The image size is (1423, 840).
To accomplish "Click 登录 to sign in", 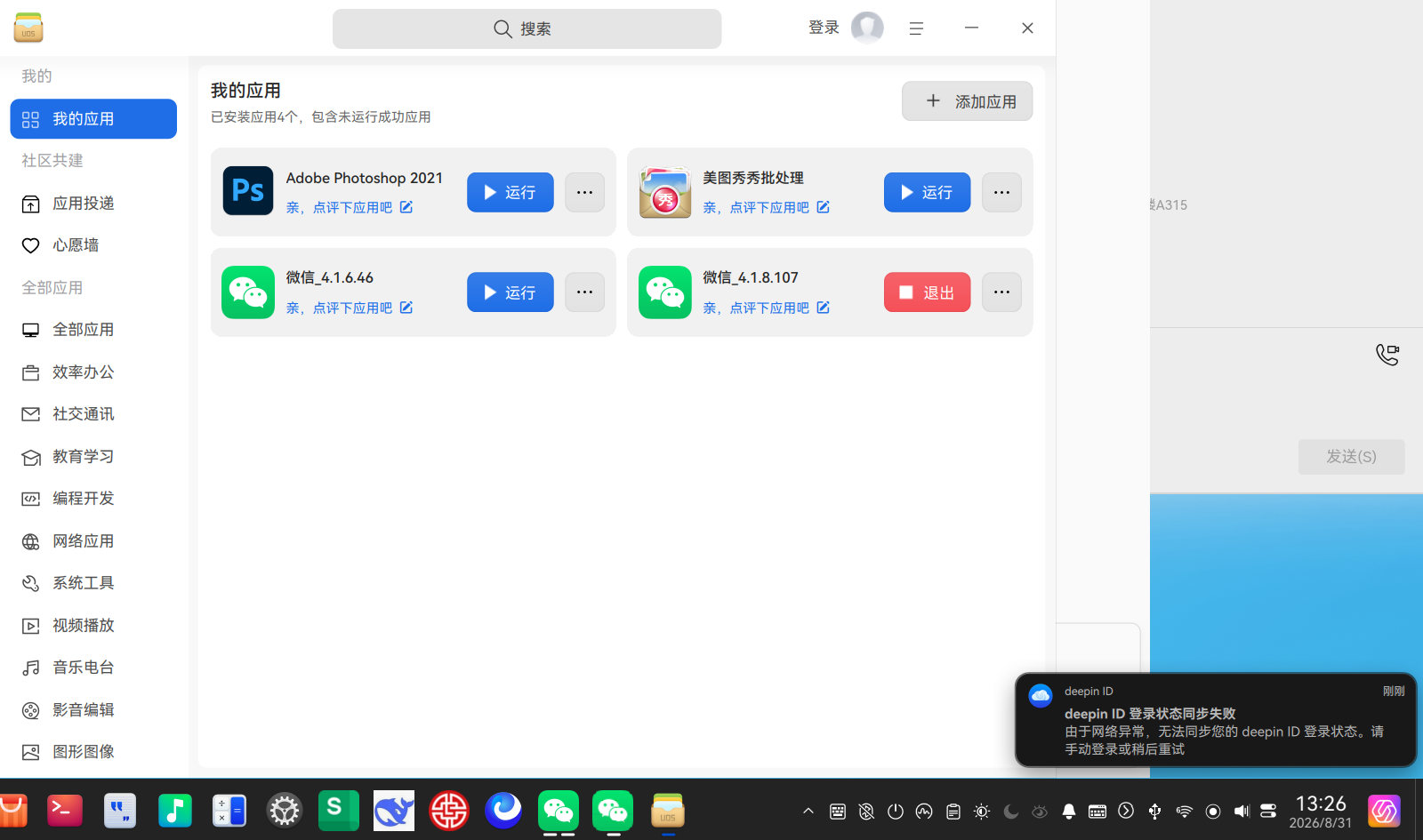I will coord(824,28).
